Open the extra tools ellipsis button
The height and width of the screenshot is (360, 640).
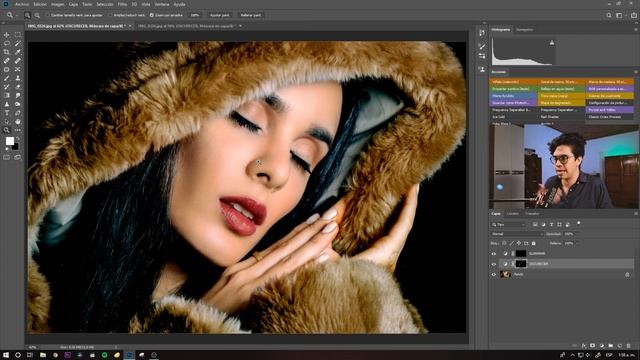point(18,130)
